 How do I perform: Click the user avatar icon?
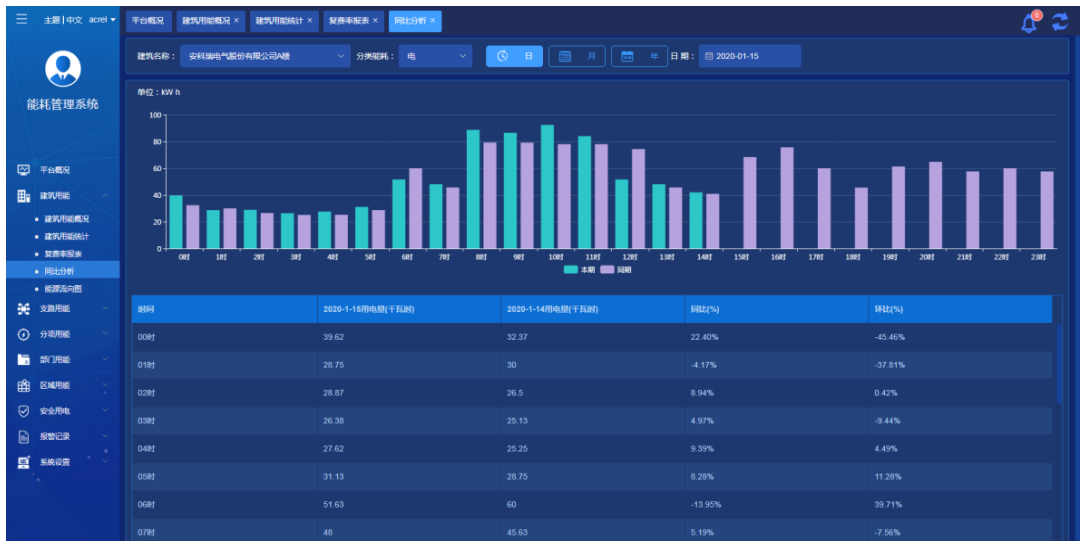tap(63, 68)
